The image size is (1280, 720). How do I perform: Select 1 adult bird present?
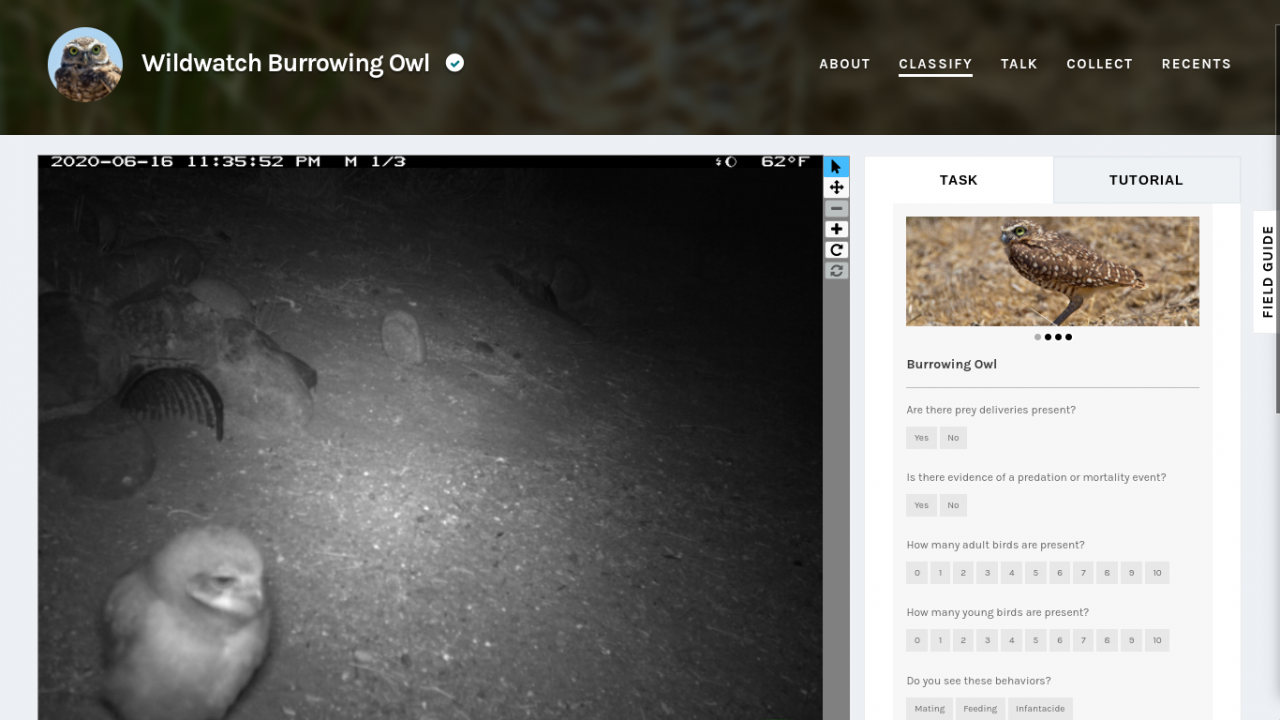point(940,573)
